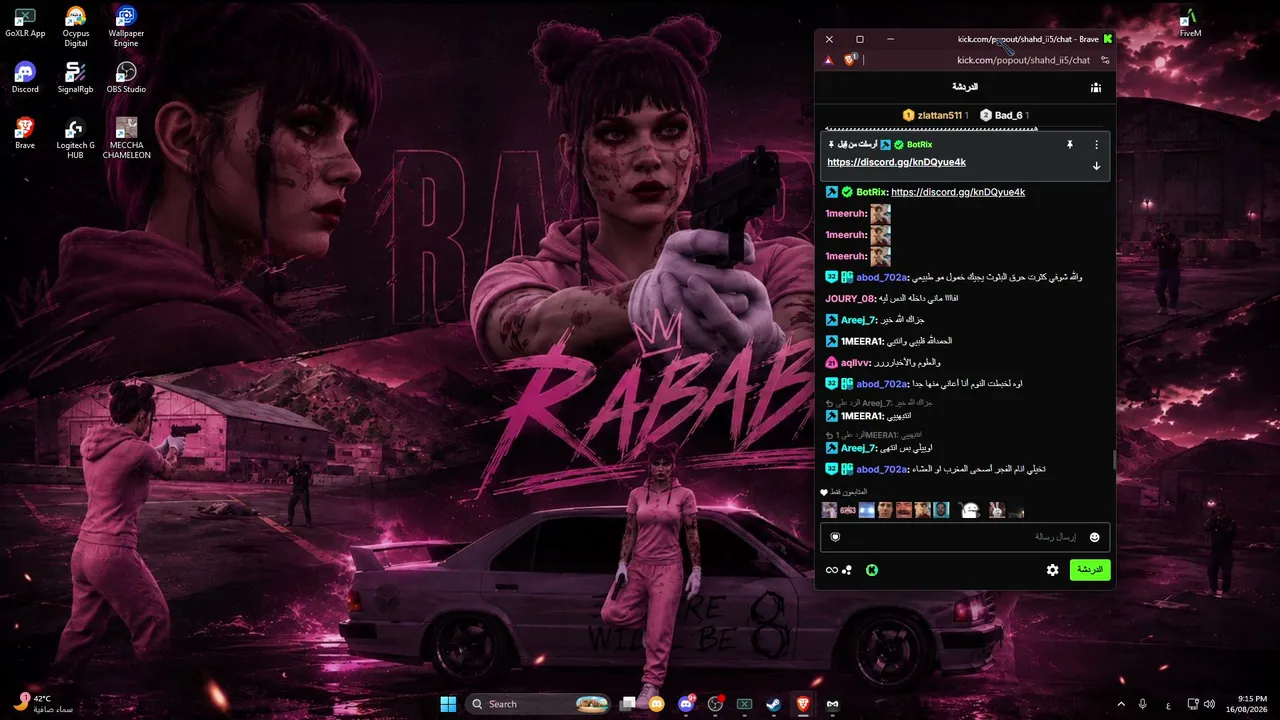Unpin the pinned BotRix message
Viewport: 1280px width, 720px height.
tap(1069, 145)
